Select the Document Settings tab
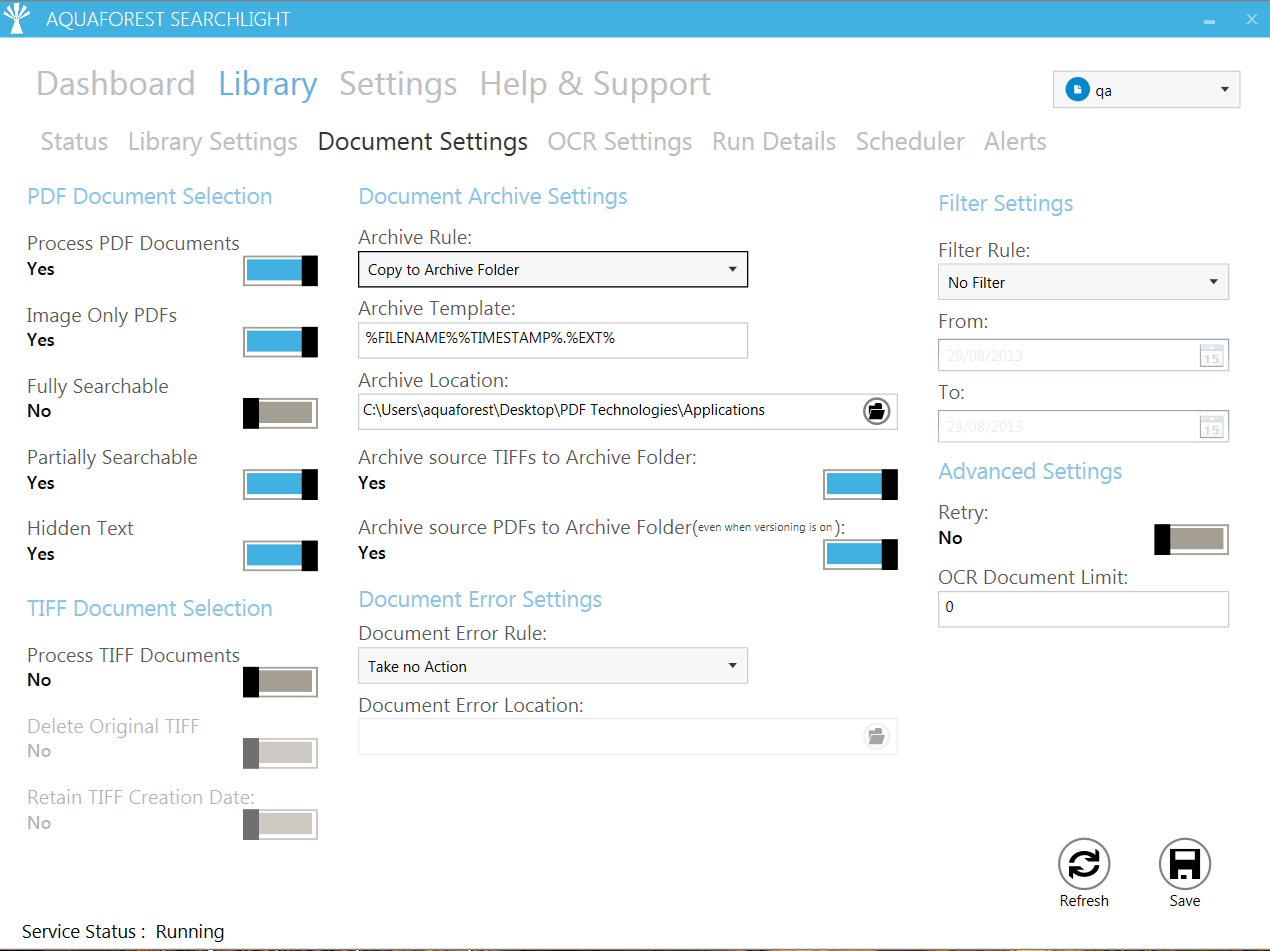This screenshot has width=1270, height=951. [x=423, y=142]
